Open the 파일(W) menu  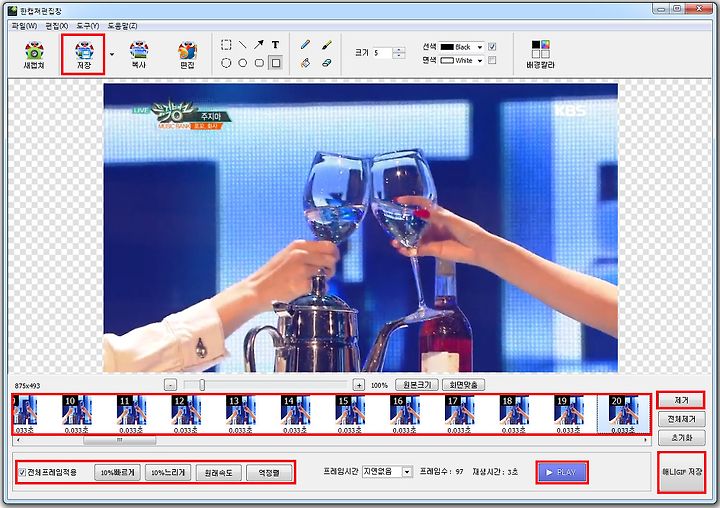click(24, 26)
